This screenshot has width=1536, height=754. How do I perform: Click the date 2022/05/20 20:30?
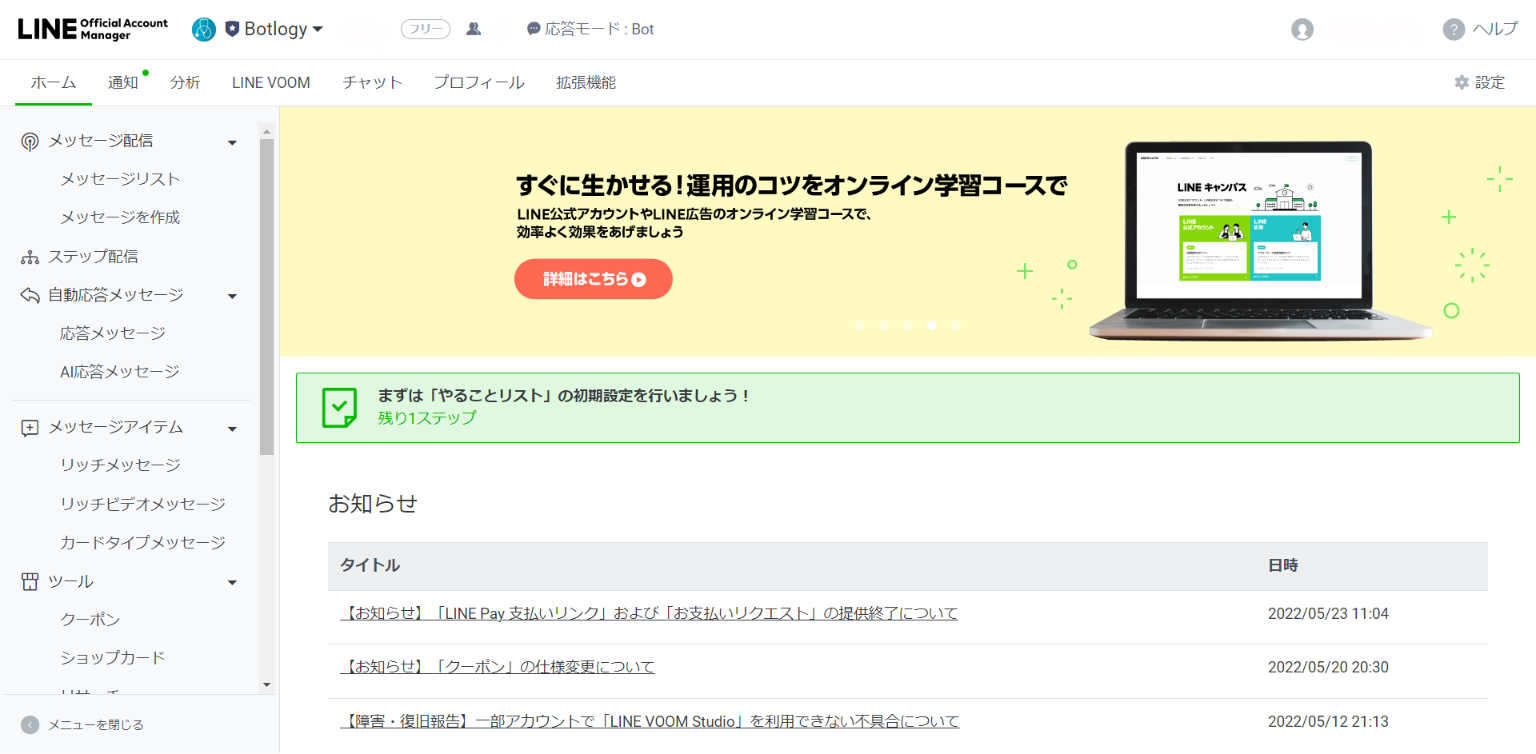[x=1328, y=667]
